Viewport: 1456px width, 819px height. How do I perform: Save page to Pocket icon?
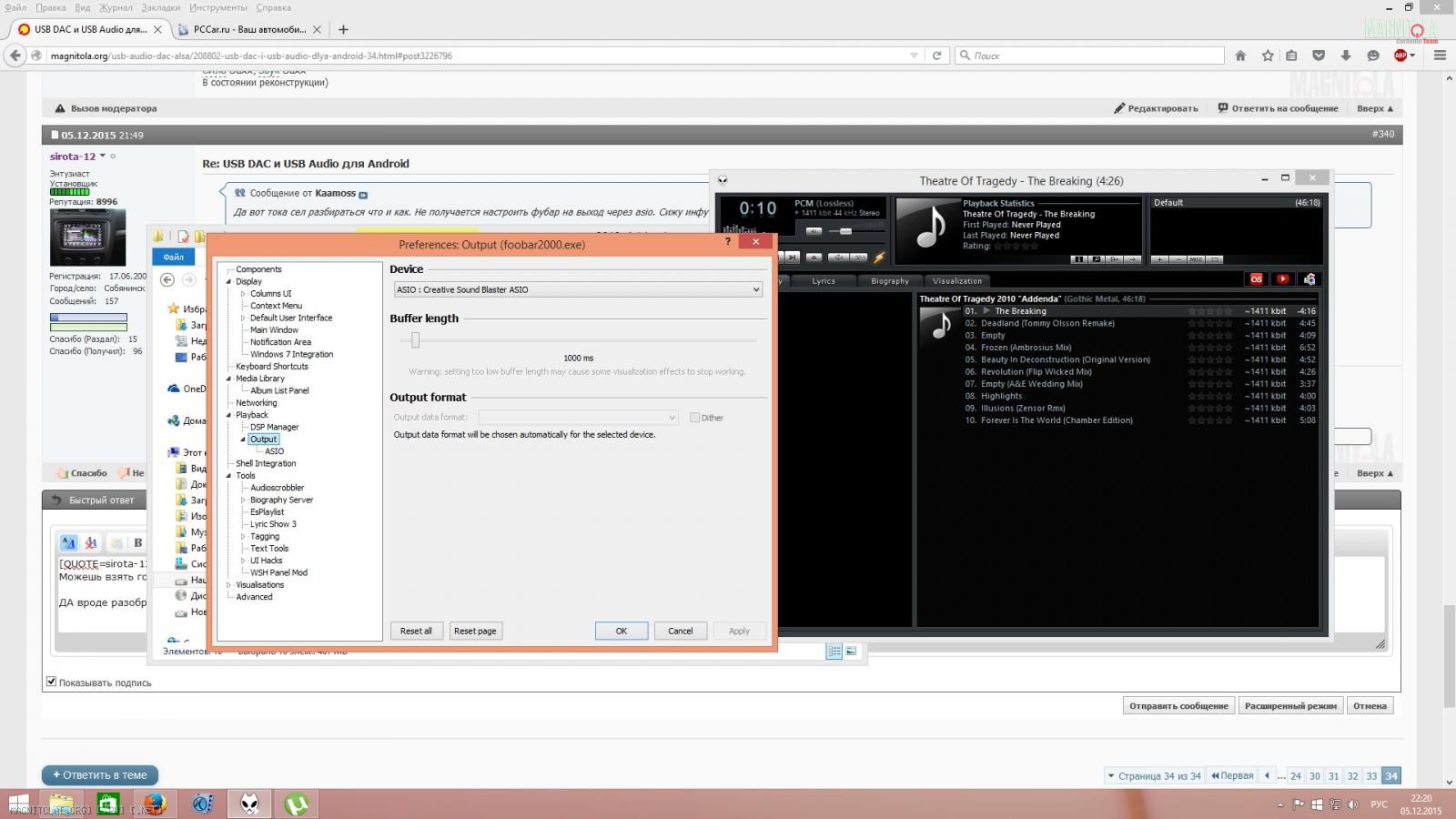click(x=1319, y=56)
